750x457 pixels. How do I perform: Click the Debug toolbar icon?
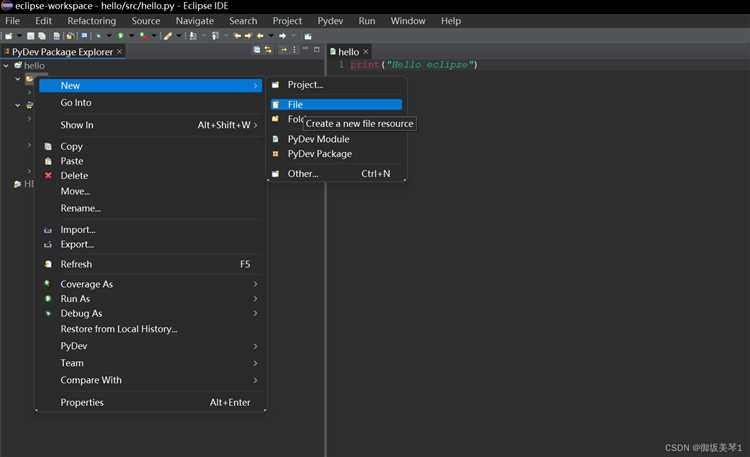pos(99,36)
